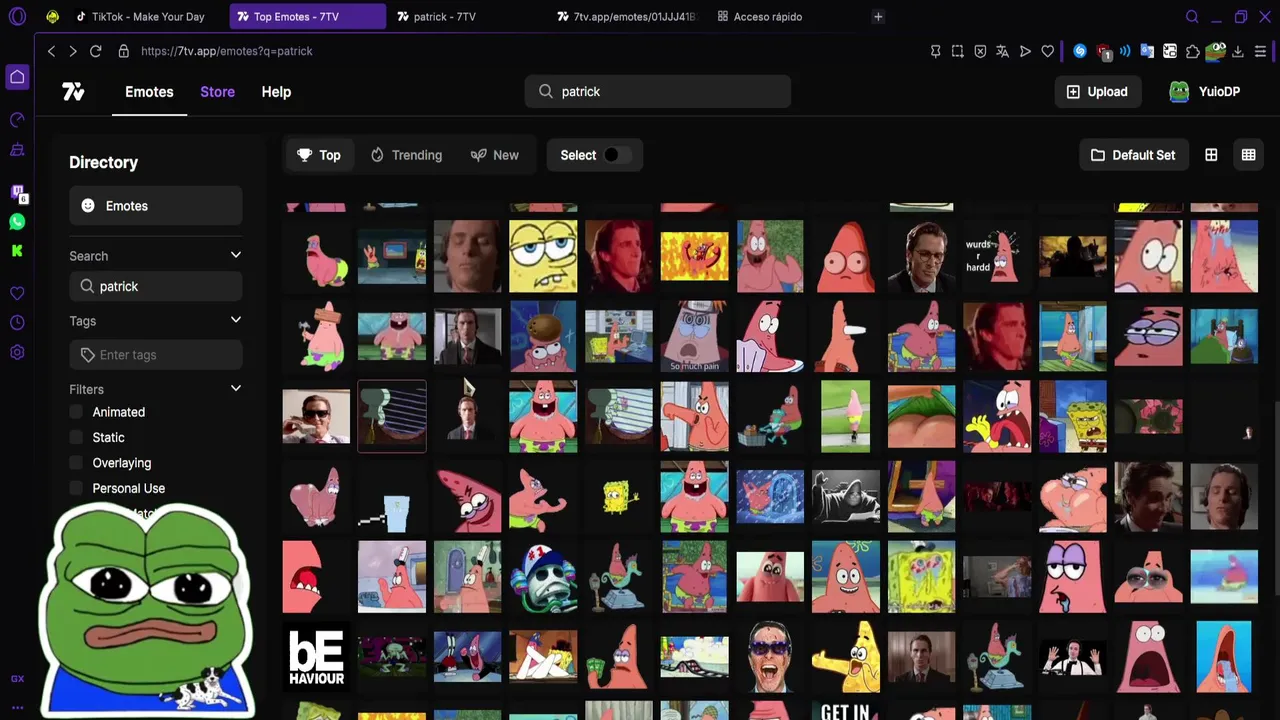The width and height of the screenshot is (1280, 720).
Task: Open the Default Set selector
Action: (1133, 155)
